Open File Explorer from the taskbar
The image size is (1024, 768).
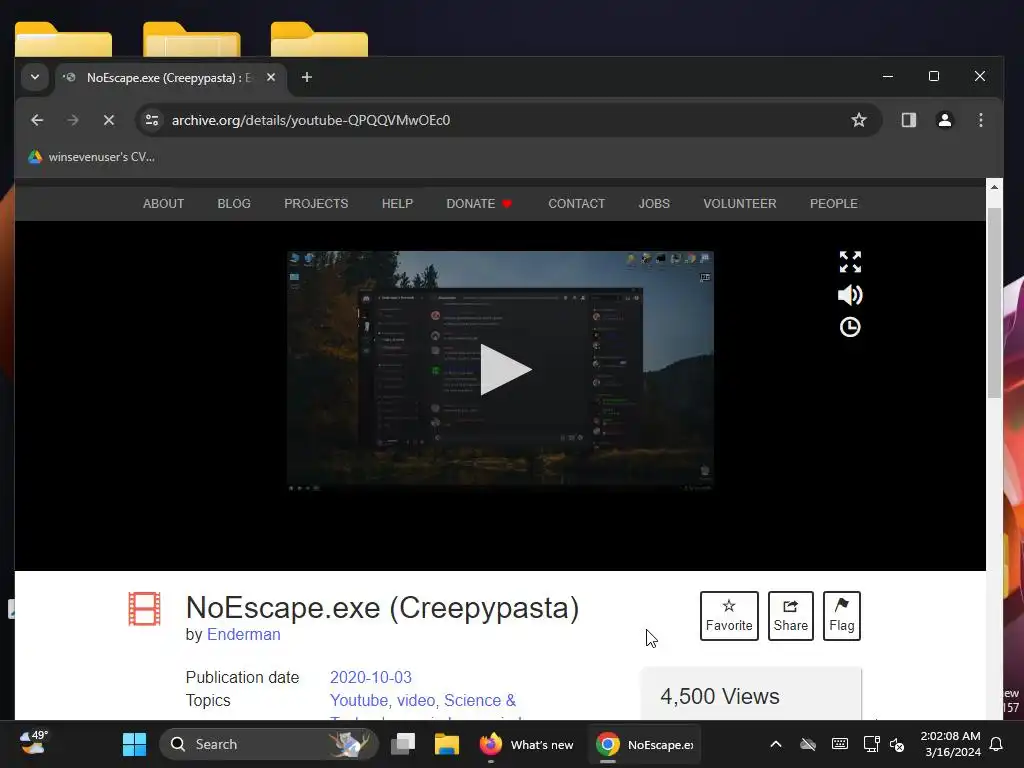(x=447, y=744)
